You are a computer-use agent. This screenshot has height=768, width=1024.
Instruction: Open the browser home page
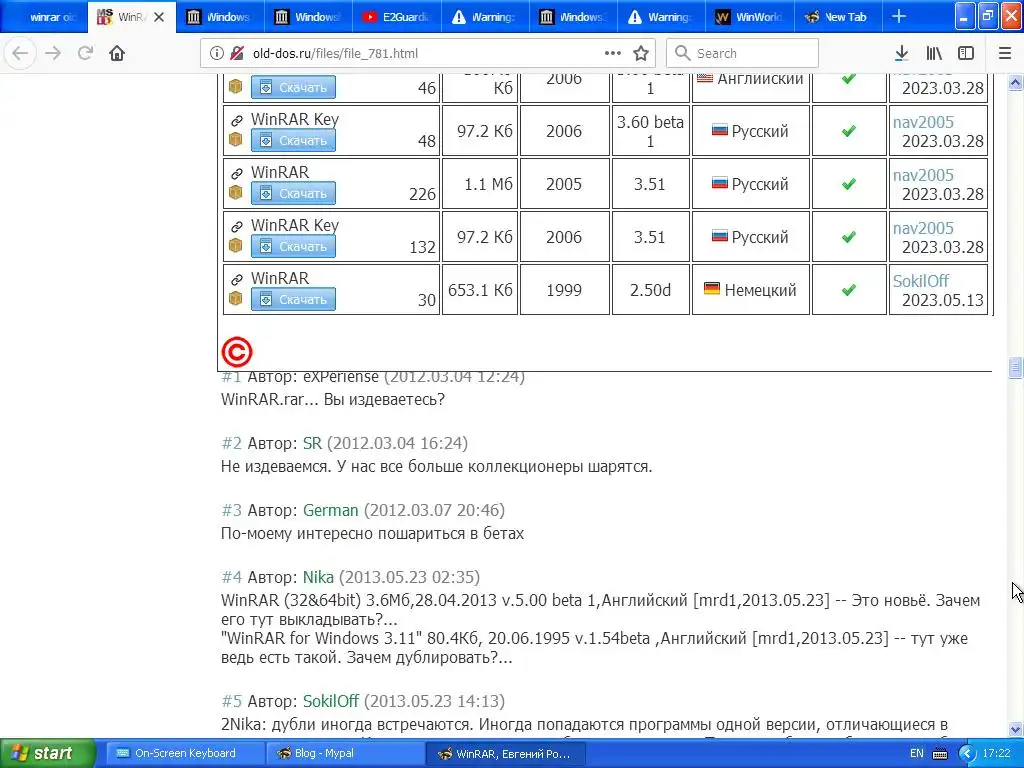117,54
